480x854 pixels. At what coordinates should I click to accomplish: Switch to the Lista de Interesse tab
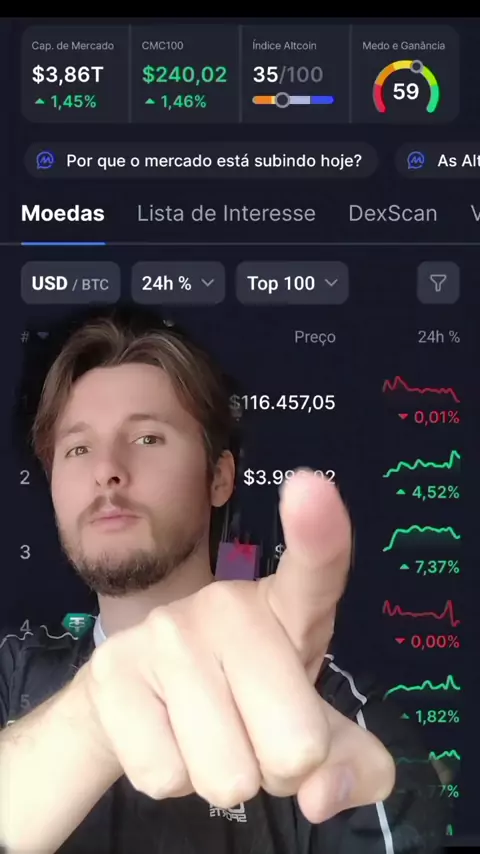(x=226, y=214)
